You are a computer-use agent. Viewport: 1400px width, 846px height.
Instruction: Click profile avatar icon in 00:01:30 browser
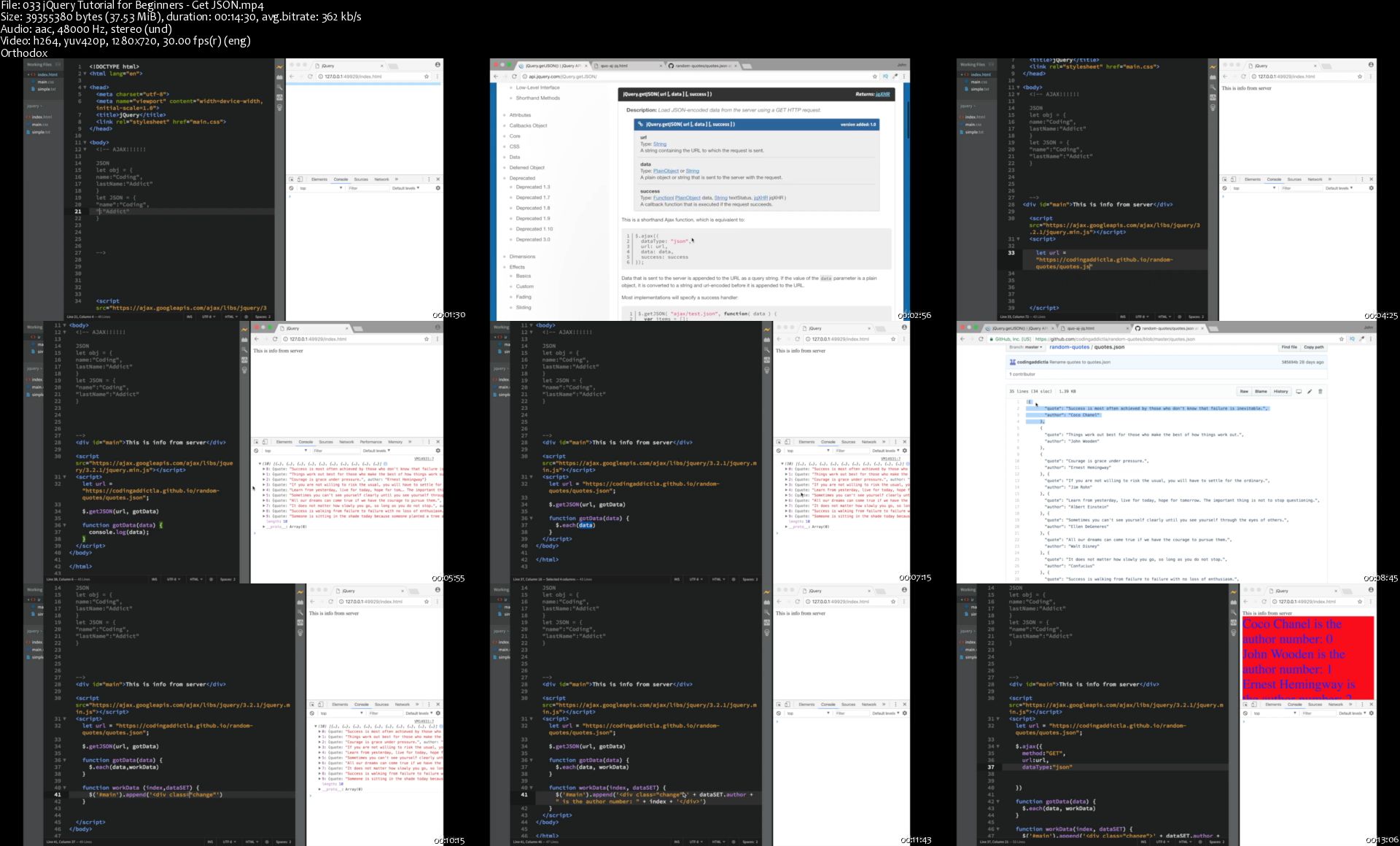[437, 65]
